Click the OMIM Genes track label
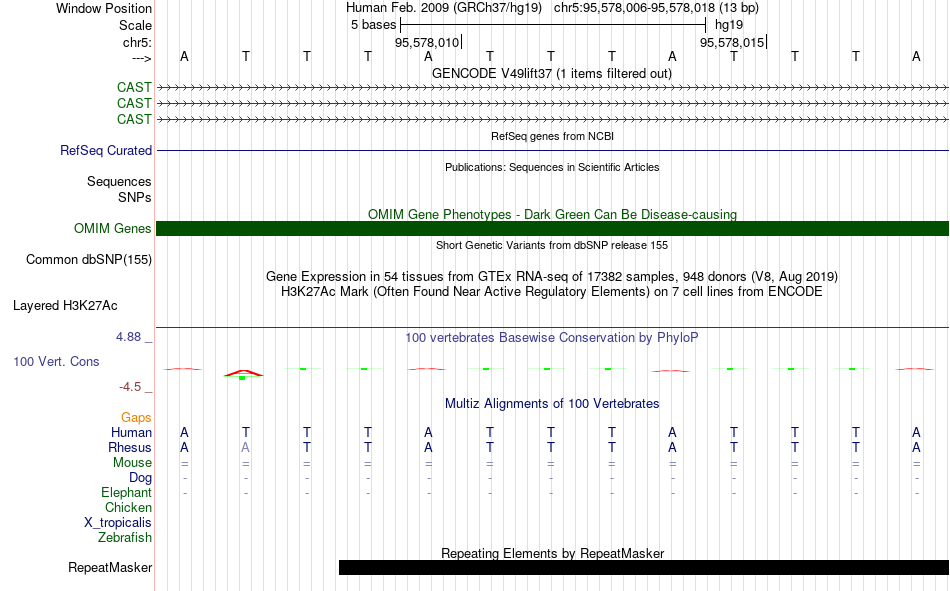 [x=113, y=229]
